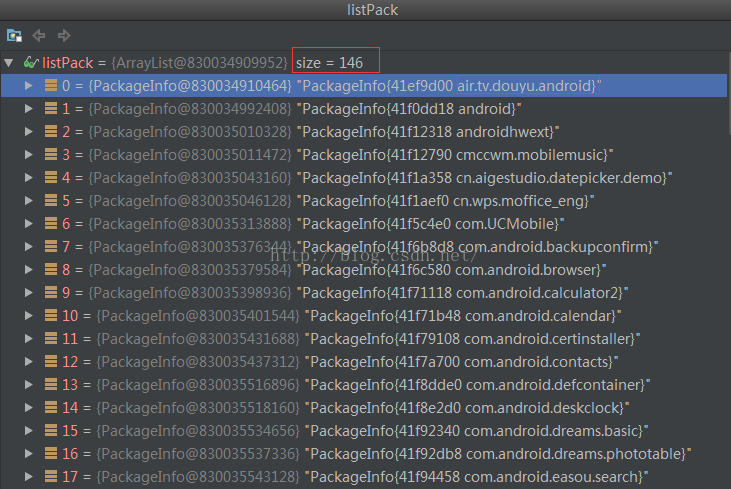
Task: Expand element 8 com.android.browser
Action: (28, 269)
